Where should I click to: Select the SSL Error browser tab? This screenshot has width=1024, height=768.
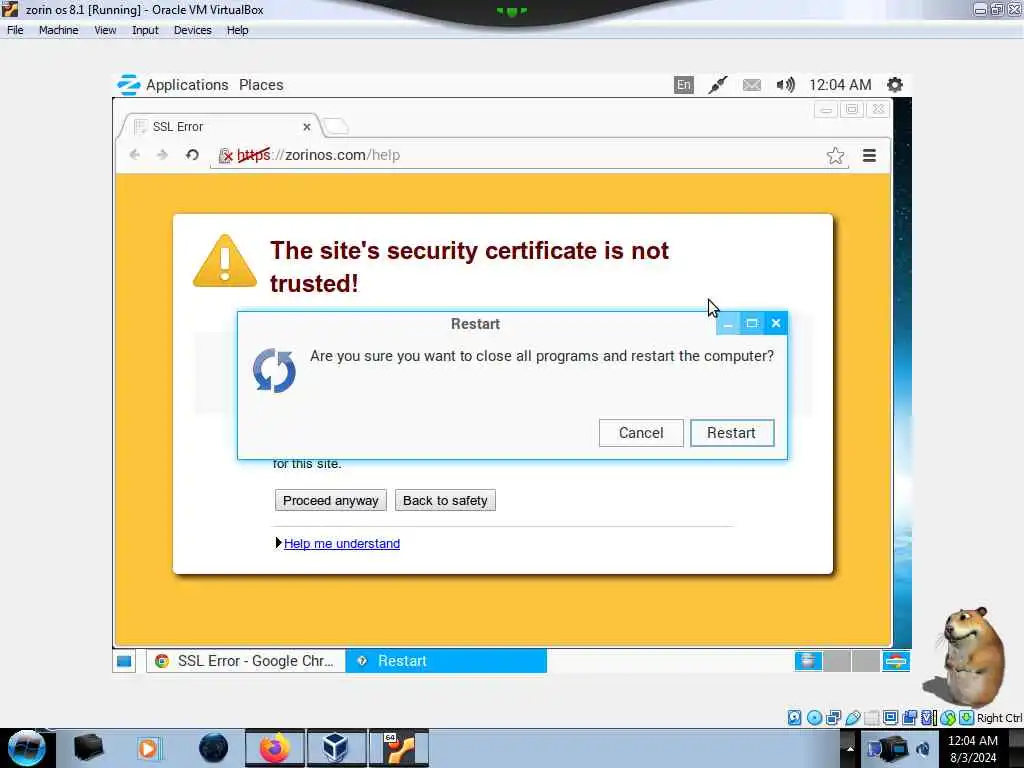pos(219,127)
